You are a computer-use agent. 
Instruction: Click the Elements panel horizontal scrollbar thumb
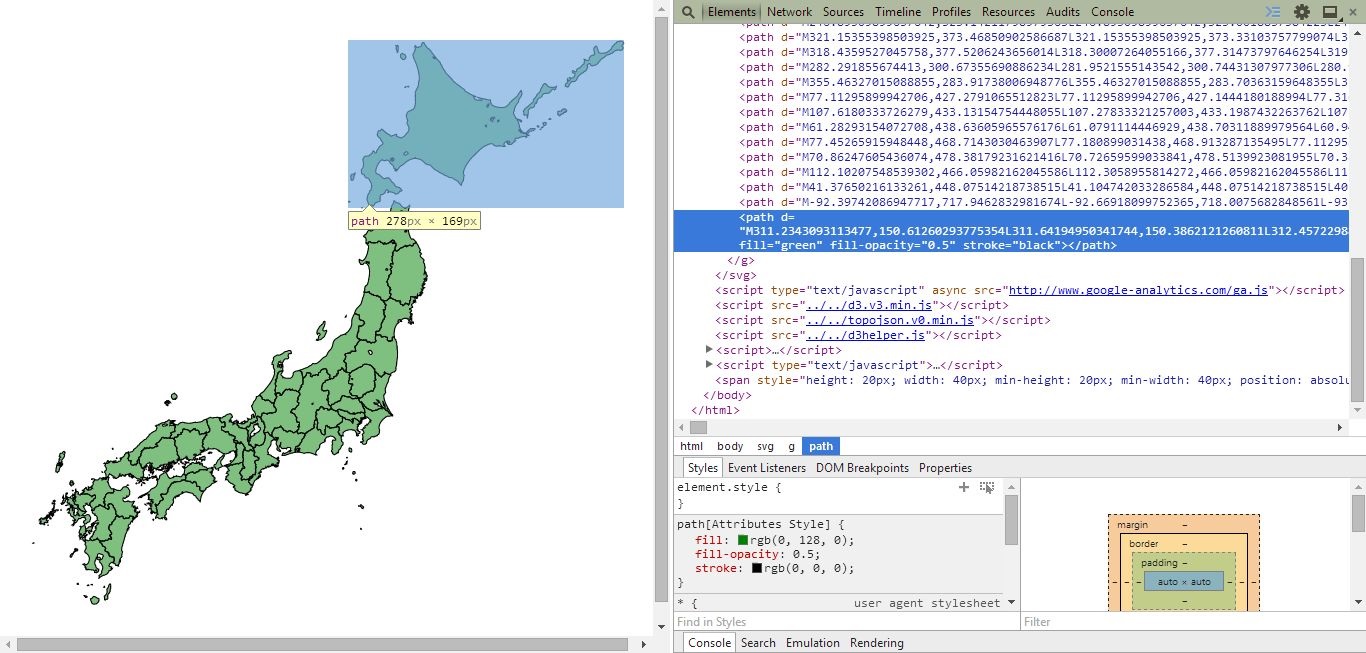pyautogui.click(x=699, y=427)
